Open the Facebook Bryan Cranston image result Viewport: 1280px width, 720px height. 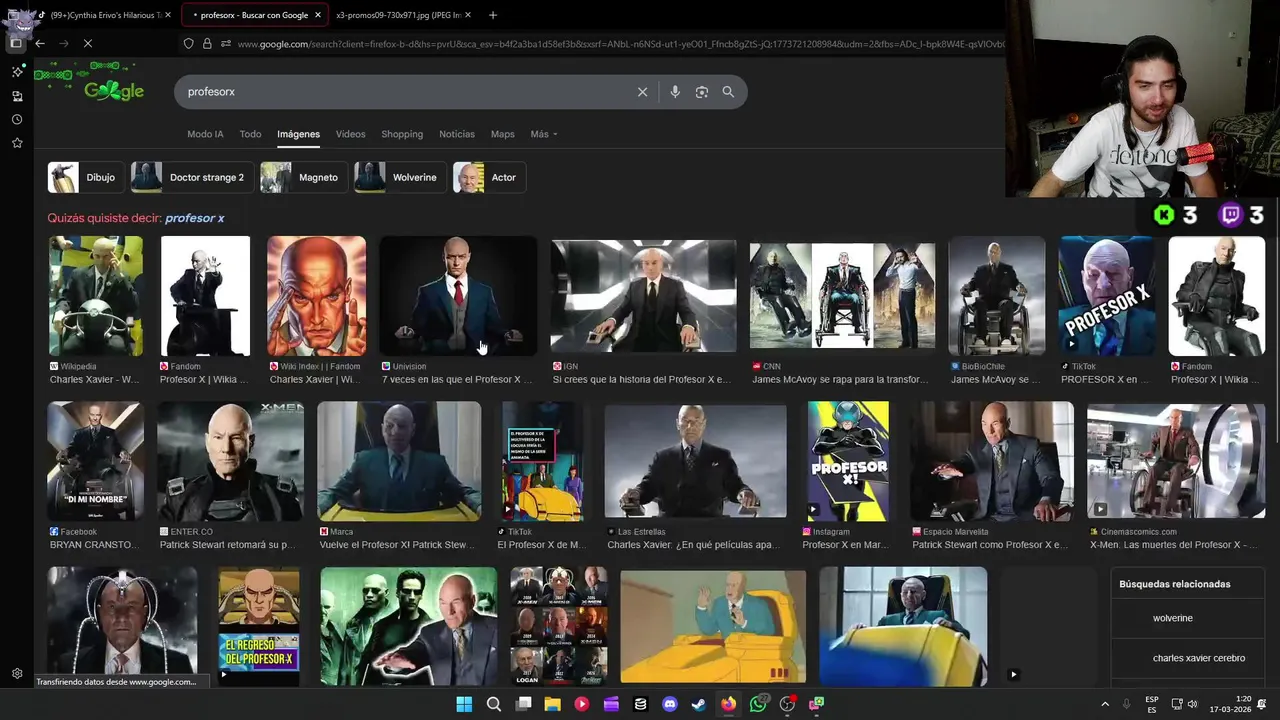pyautogui.click(x=96, y=461)
